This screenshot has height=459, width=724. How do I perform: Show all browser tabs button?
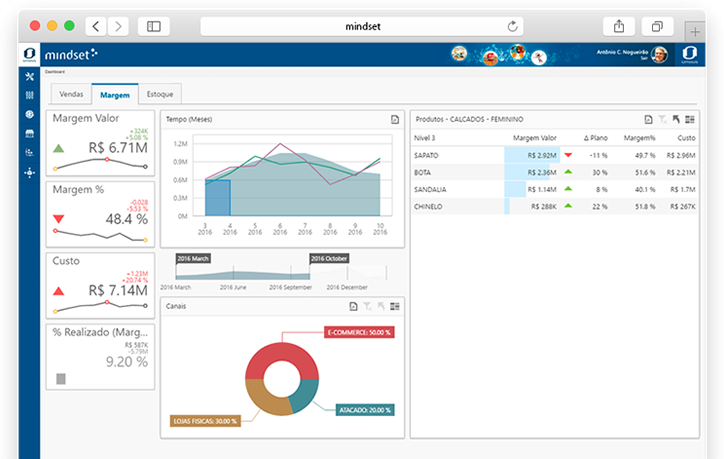click(x=657, y=26)
